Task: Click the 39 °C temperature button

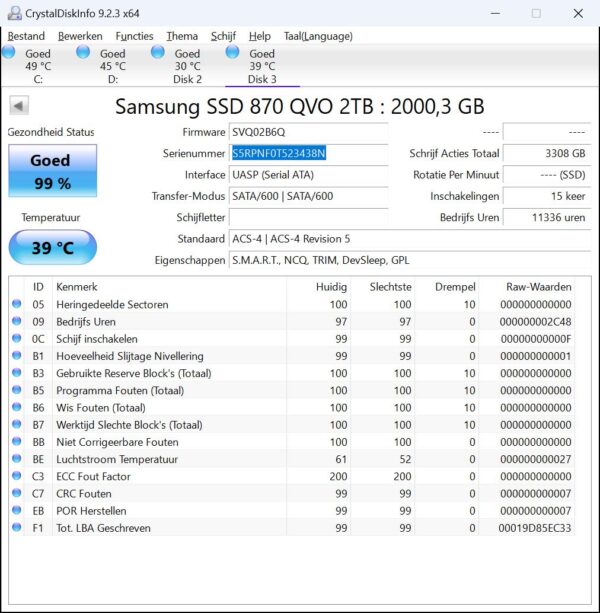Action: coord(52,247)
